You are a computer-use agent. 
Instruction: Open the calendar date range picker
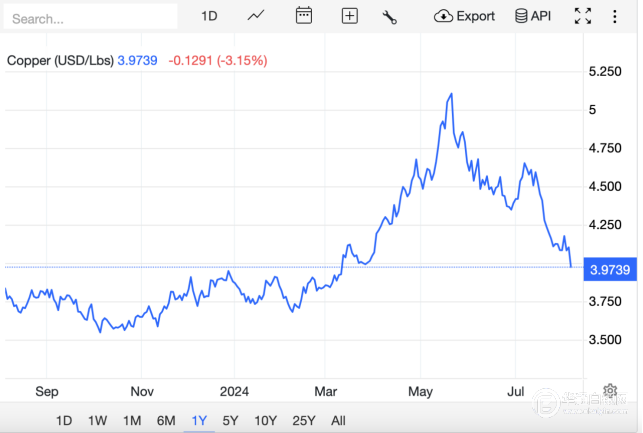click(x=304, y=16)
